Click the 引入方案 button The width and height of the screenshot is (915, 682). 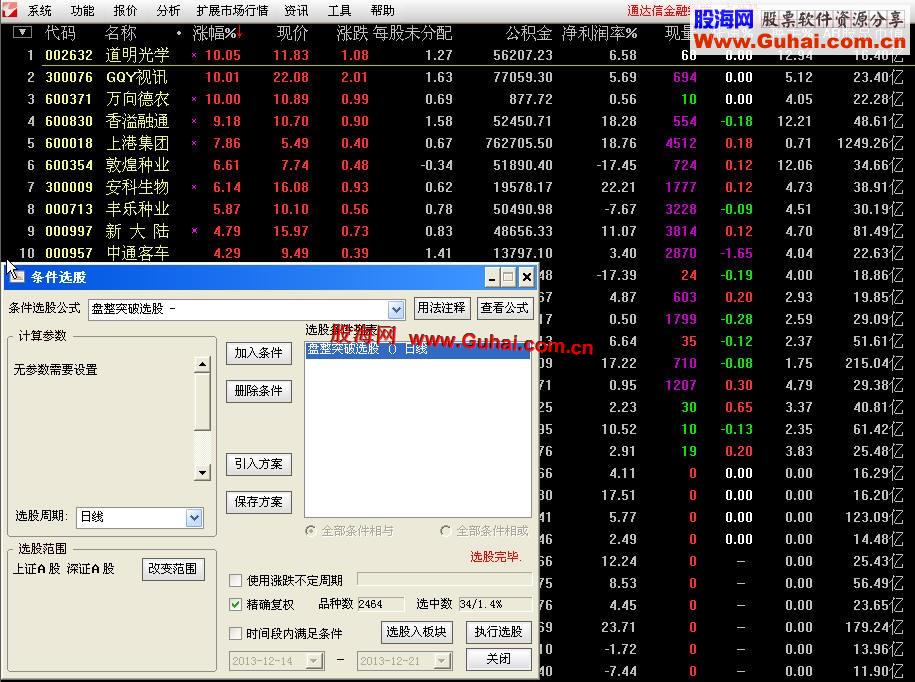tap(259, 464)
